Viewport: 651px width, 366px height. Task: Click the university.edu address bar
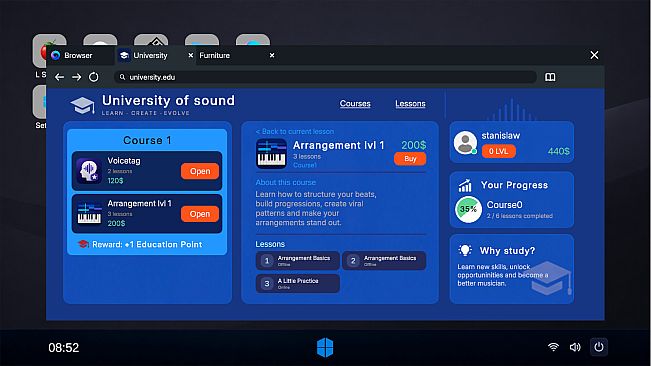pos(325,77)
